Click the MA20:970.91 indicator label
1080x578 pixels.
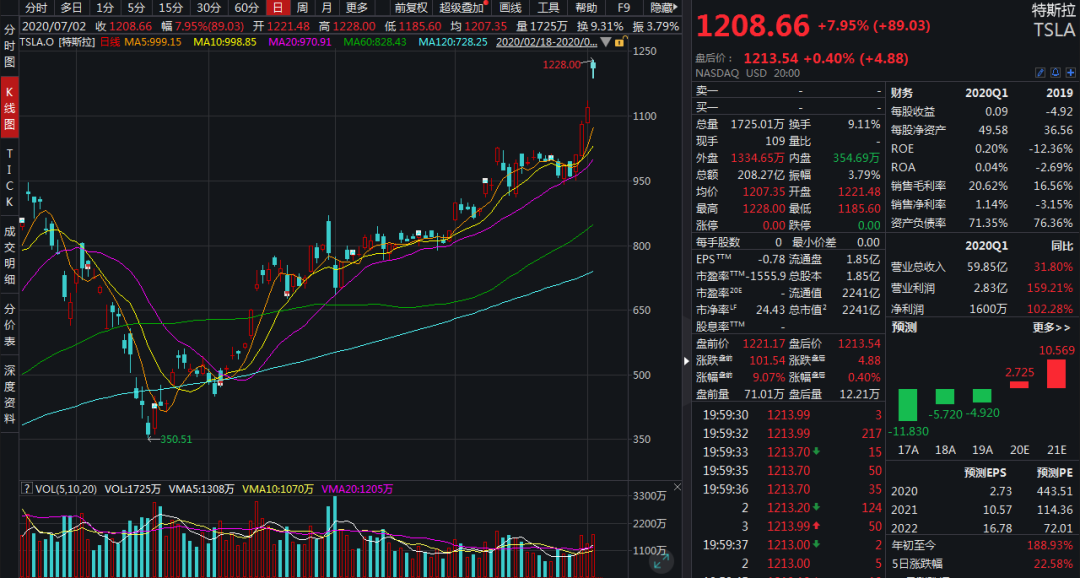(300, 41)
